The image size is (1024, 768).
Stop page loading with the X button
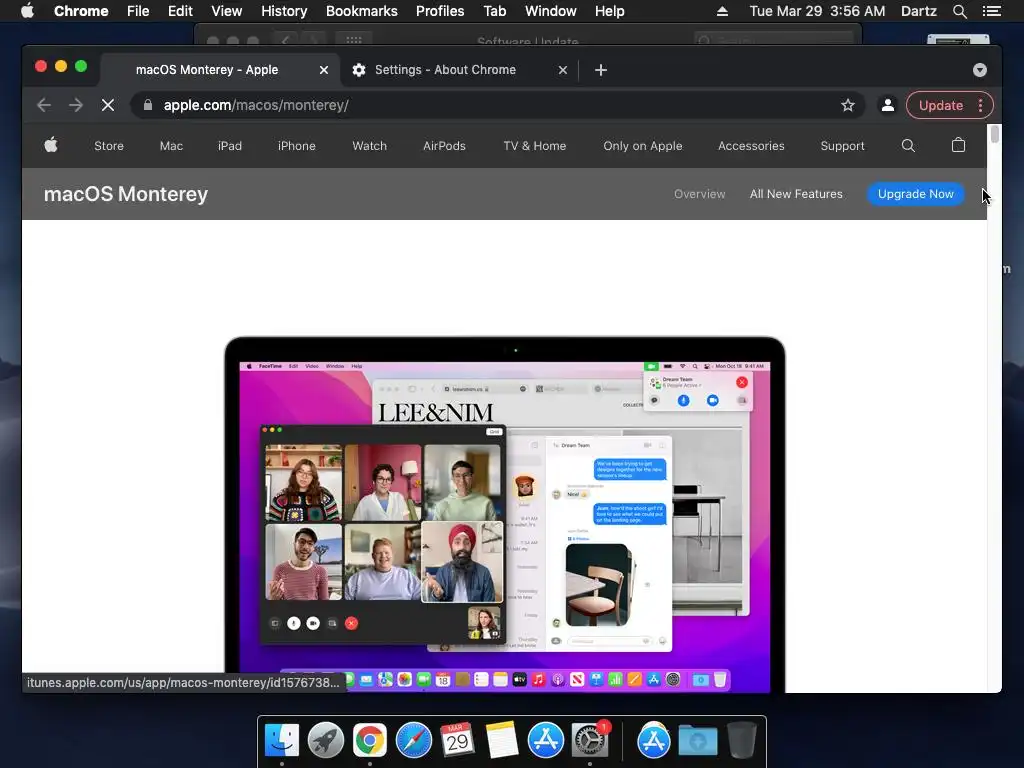108,105
